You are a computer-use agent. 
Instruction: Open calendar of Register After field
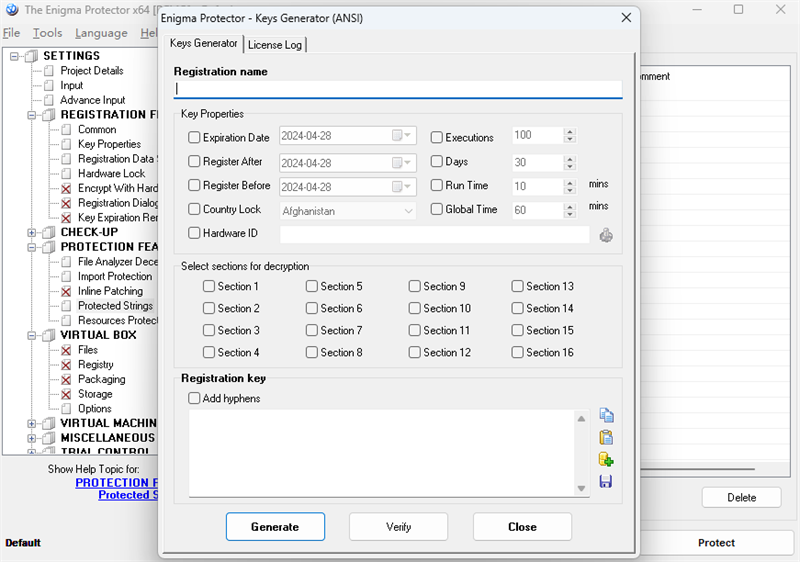point(402,163)
